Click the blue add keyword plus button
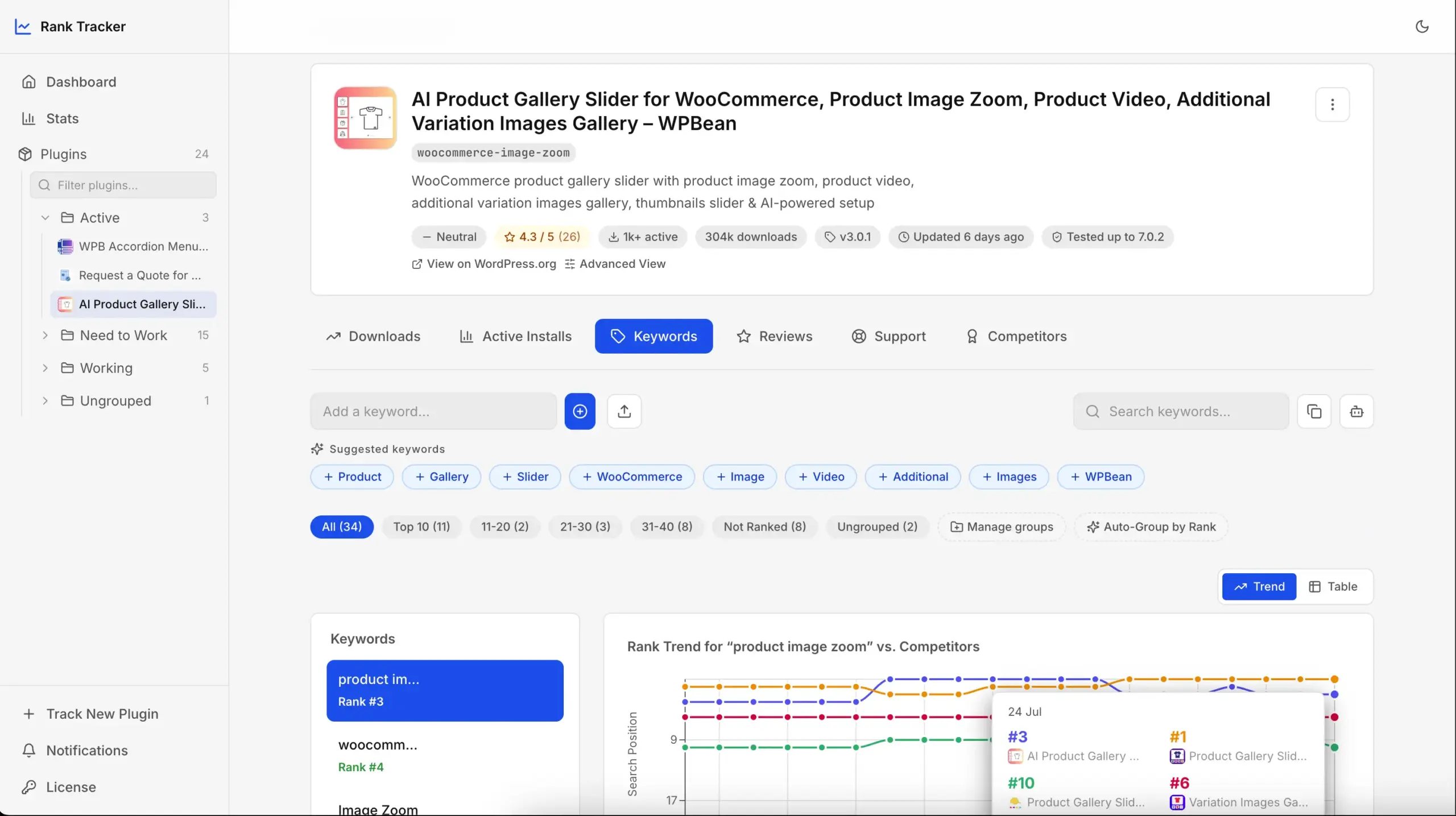The image size is (1456, 816). pyautogui.click(x=580, y=411)
